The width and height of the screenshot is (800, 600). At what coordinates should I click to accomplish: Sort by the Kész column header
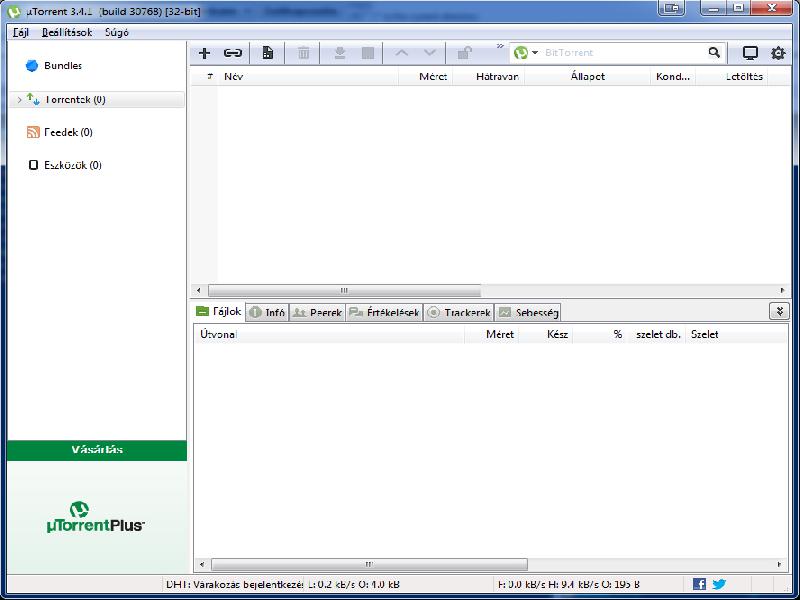tap(545, 335)
